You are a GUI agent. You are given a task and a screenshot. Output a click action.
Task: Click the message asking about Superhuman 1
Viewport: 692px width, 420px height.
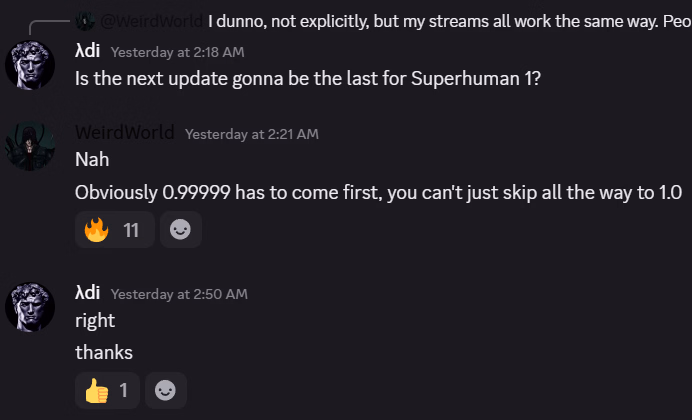pyautogui.click(x=308, y=79)
